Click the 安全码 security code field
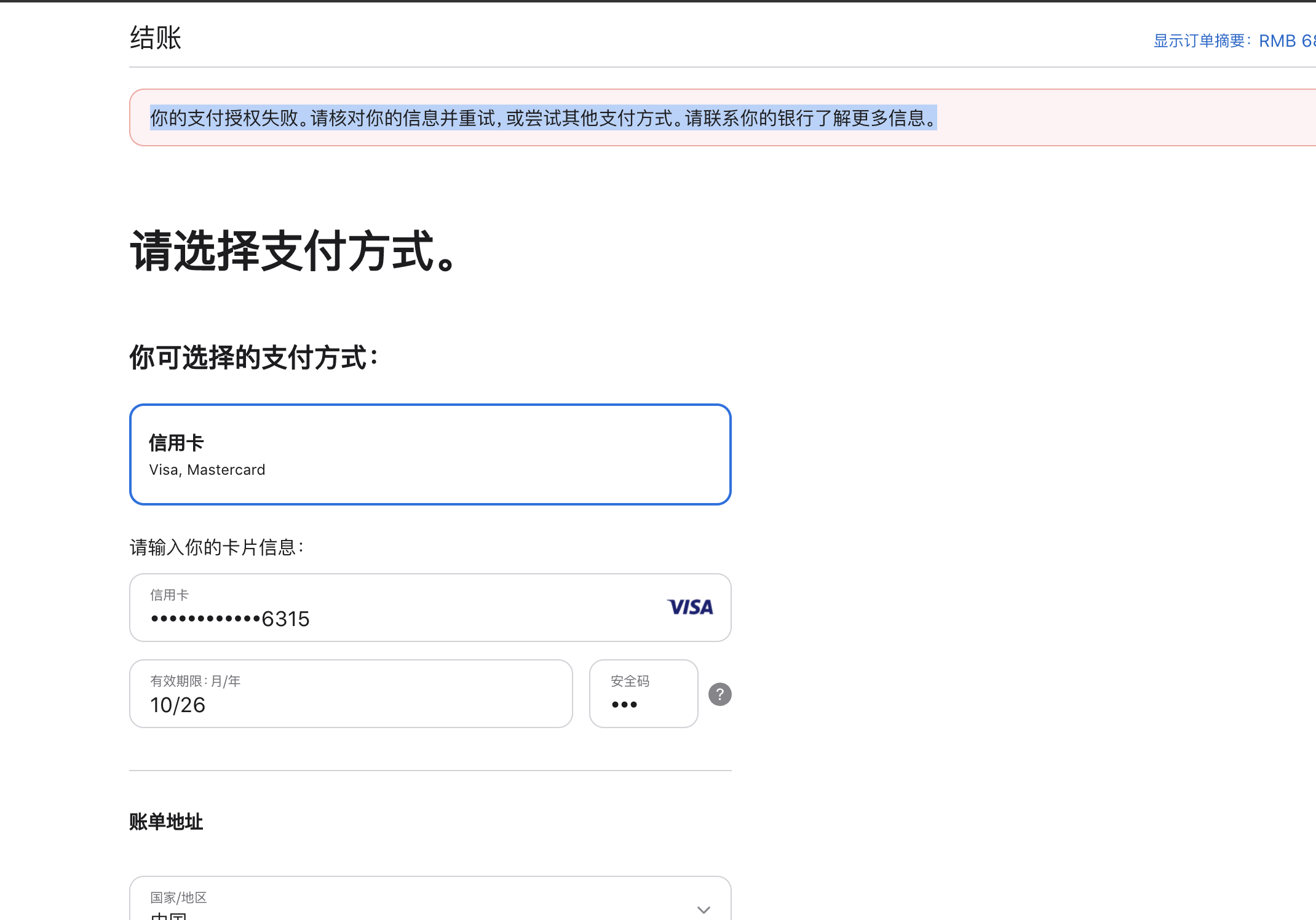This screenshot has height=920, width=1316. pos(643,694)
